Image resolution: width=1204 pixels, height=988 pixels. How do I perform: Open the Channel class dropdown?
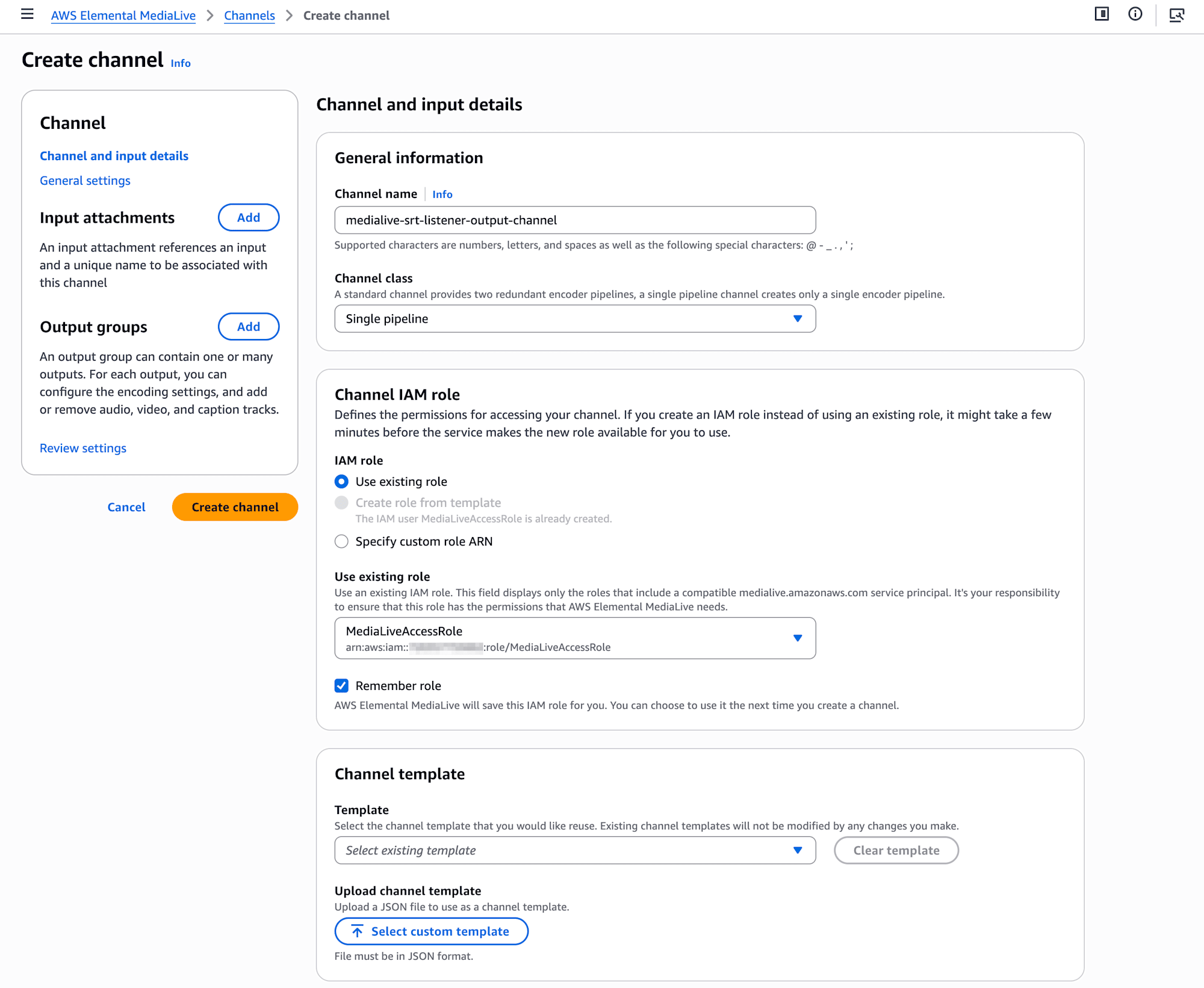click(x=575, y=318)
